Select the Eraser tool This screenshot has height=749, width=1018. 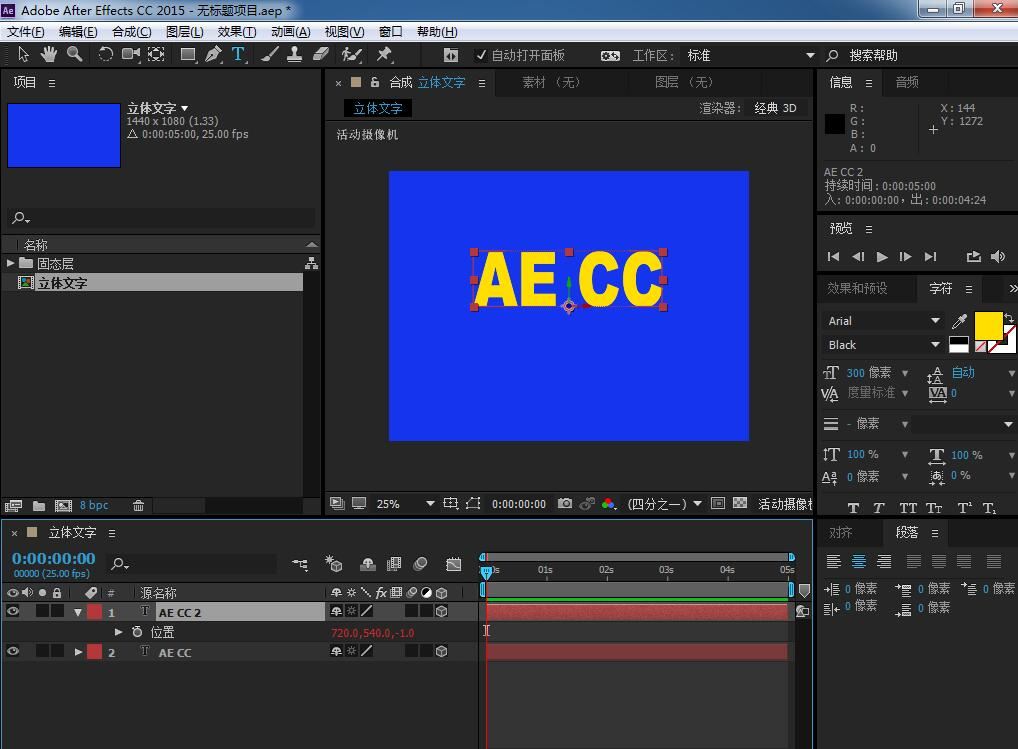click(321, 55)
